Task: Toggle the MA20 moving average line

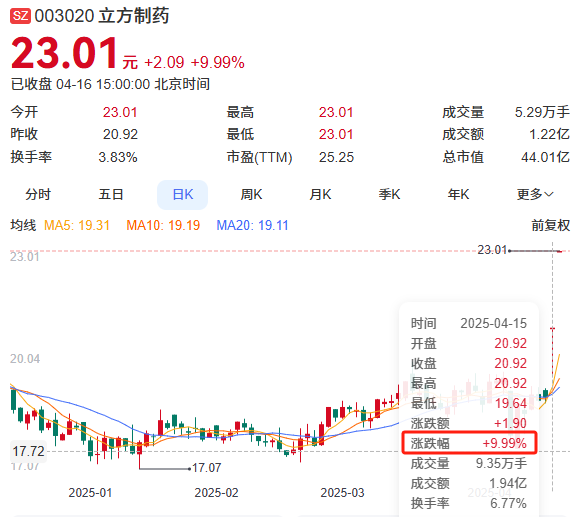Action: pyautogui.click(x=252, y=225)
